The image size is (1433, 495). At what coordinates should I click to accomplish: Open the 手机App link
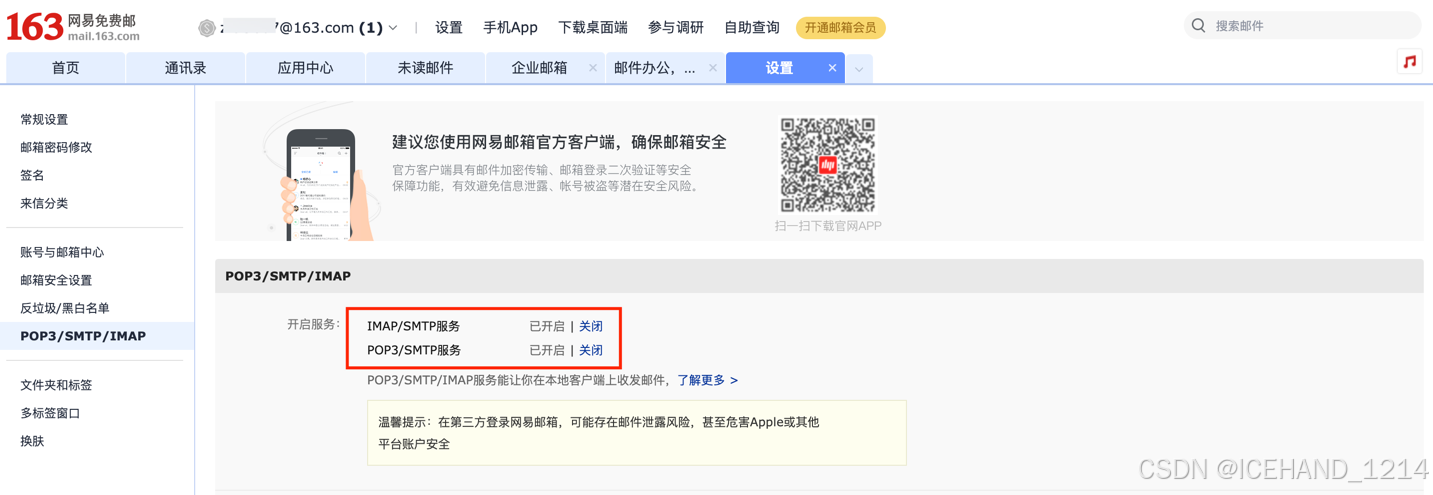(510, 28)
